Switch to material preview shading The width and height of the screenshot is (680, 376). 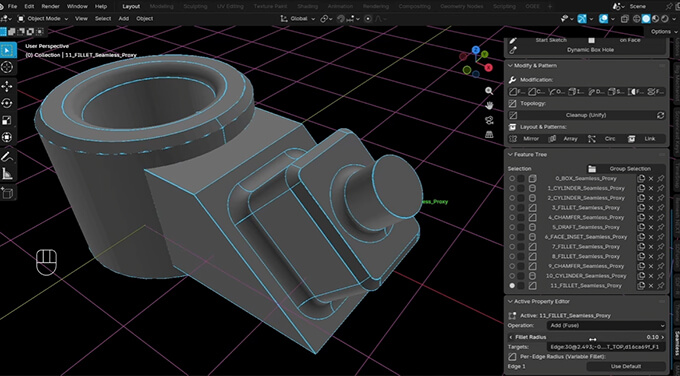pos(655,19)
